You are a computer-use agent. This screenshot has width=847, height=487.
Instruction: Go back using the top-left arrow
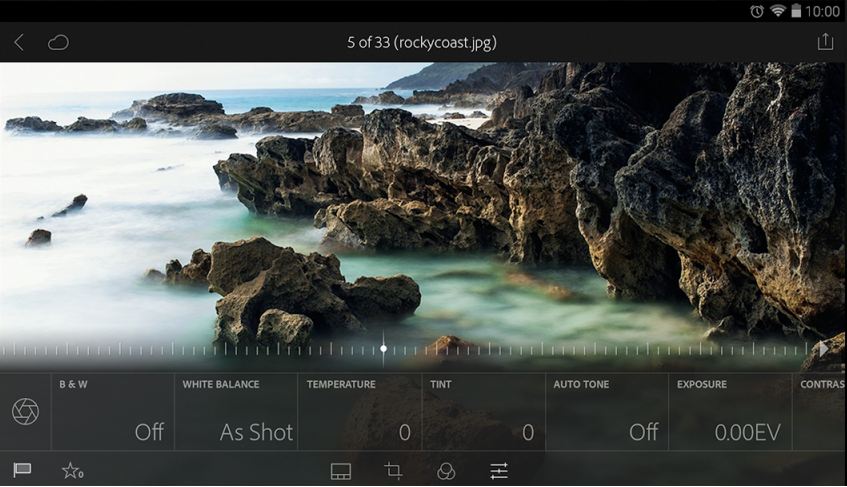19,42
